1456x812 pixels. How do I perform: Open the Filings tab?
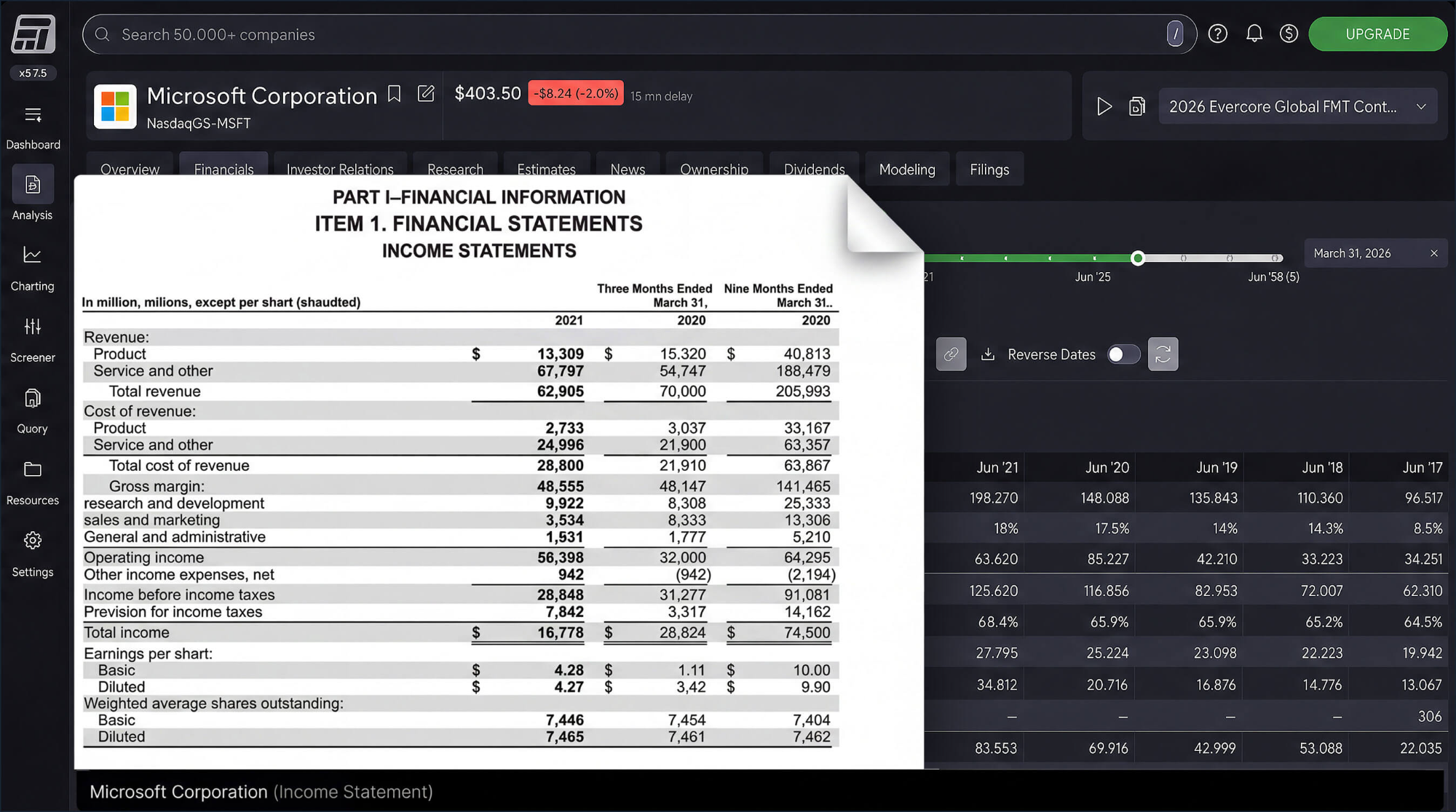pyautogui.click(x=989, y=170)
